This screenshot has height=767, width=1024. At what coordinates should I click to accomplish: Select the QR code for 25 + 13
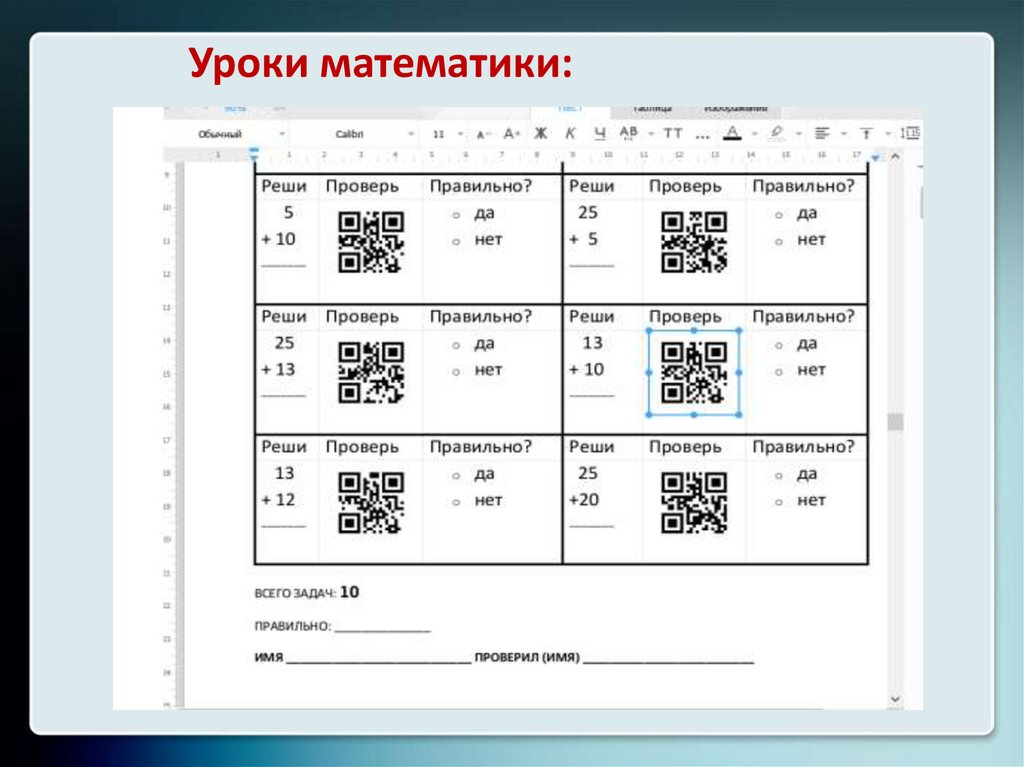[370, 372]
